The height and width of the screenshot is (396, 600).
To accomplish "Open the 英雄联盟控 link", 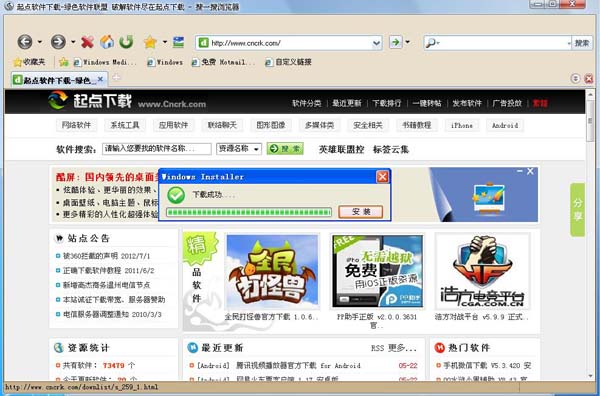I will pos(341,149).
